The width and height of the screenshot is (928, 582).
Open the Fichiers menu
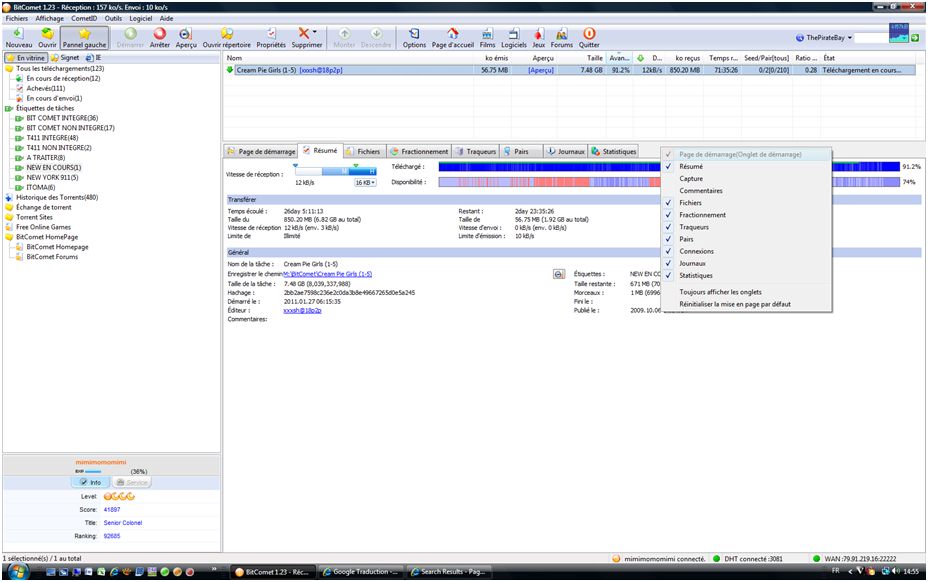[x=17, y=18]
